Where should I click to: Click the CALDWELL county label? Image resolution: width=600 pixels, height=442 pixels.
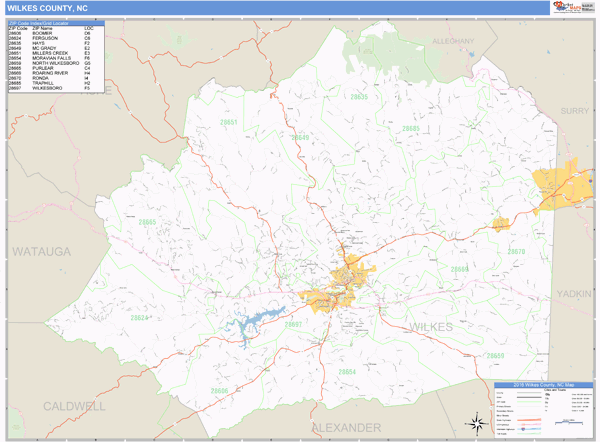coord(73,406)
